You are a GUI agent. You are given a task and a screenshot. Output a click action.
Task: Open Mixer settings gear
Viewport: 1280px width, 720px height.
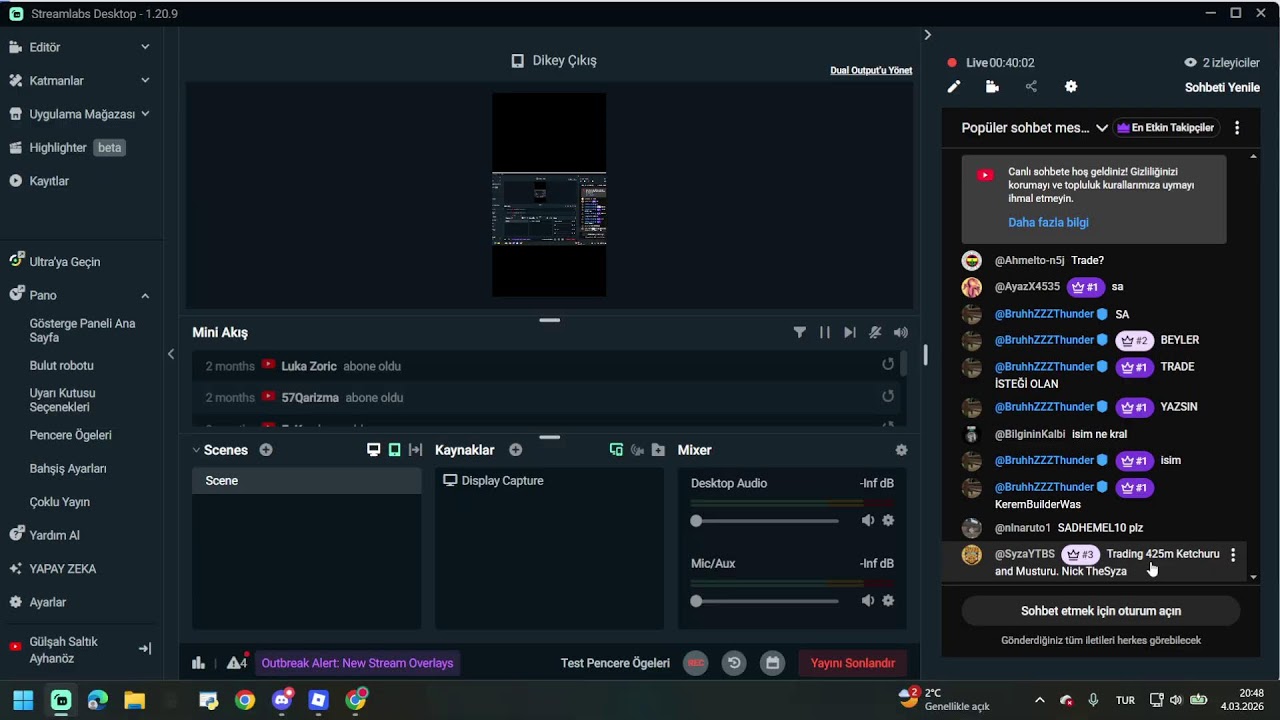(x=901, y=450)
